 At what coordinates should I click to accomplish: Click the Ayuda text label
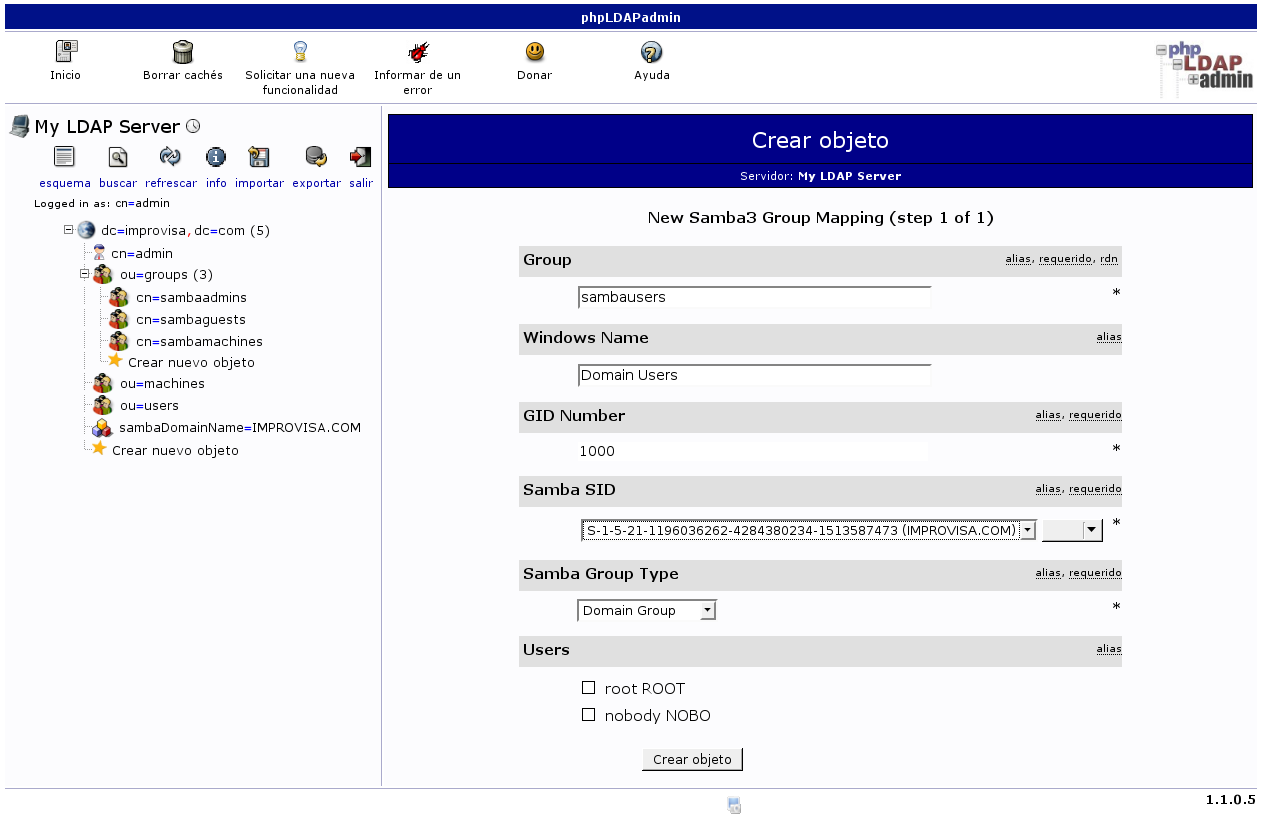(652, 75)
